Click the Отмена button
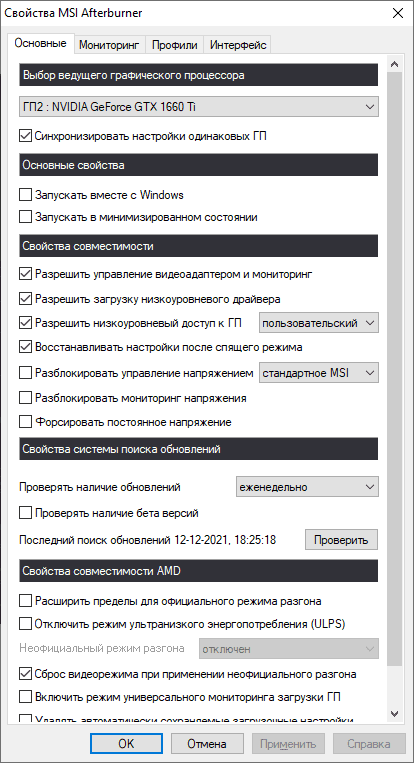The height and width of the screenshot is (763, 414). coord(207,744)
